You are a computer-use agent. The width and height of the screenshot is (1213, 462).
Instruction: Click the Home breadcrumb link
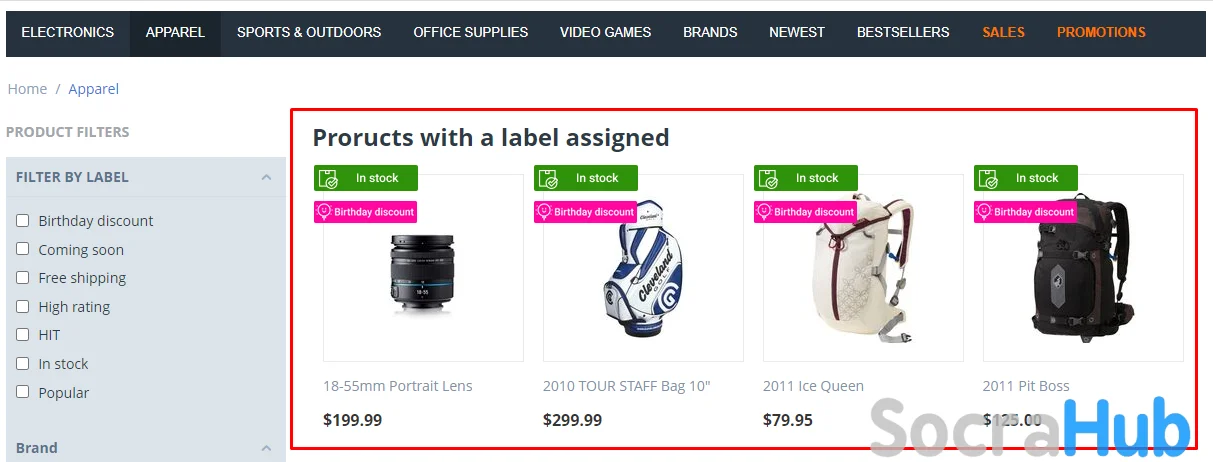point(27,89)
